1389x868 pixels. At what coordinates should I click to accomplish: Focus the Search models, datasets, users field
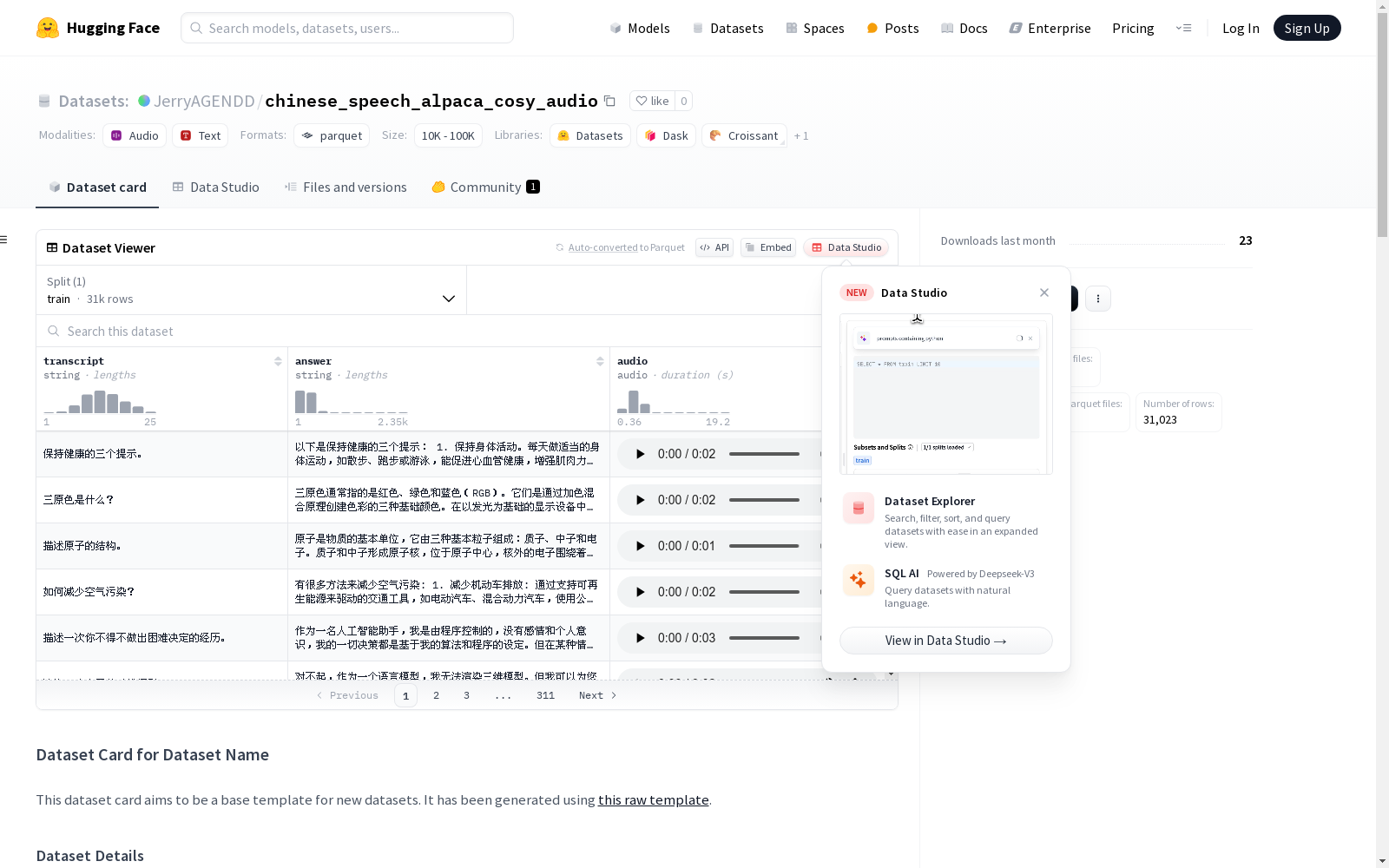[x=347, y=28]
